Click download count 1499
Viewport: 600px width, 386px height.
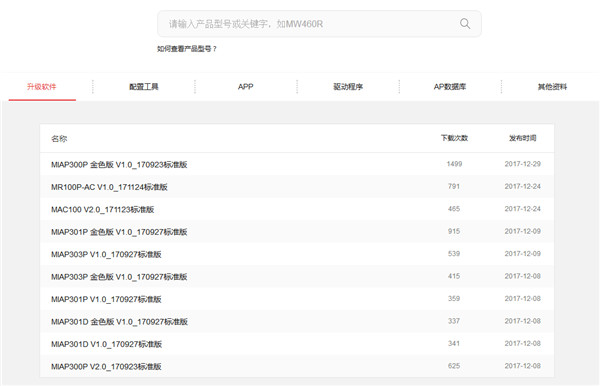tap(454, 164)
